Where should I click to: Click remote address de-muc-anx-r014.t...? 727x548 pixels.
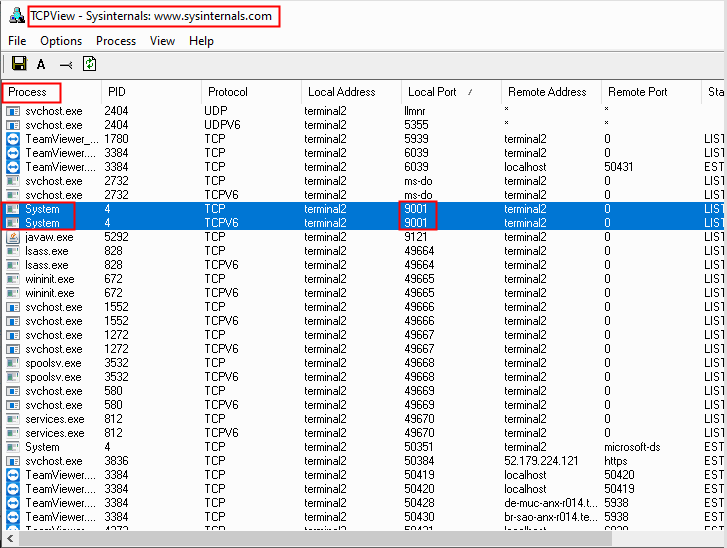[x=551, y=503]
